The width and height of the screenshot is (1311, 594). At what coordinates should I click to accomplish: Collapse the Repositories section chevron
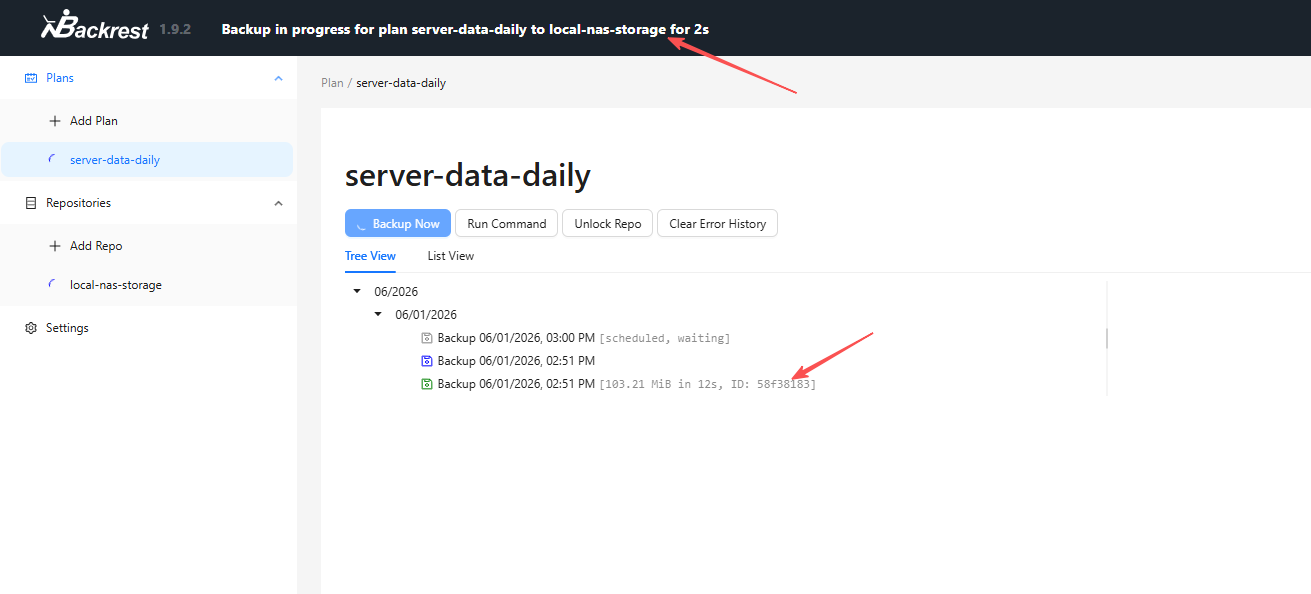[278, 203]
